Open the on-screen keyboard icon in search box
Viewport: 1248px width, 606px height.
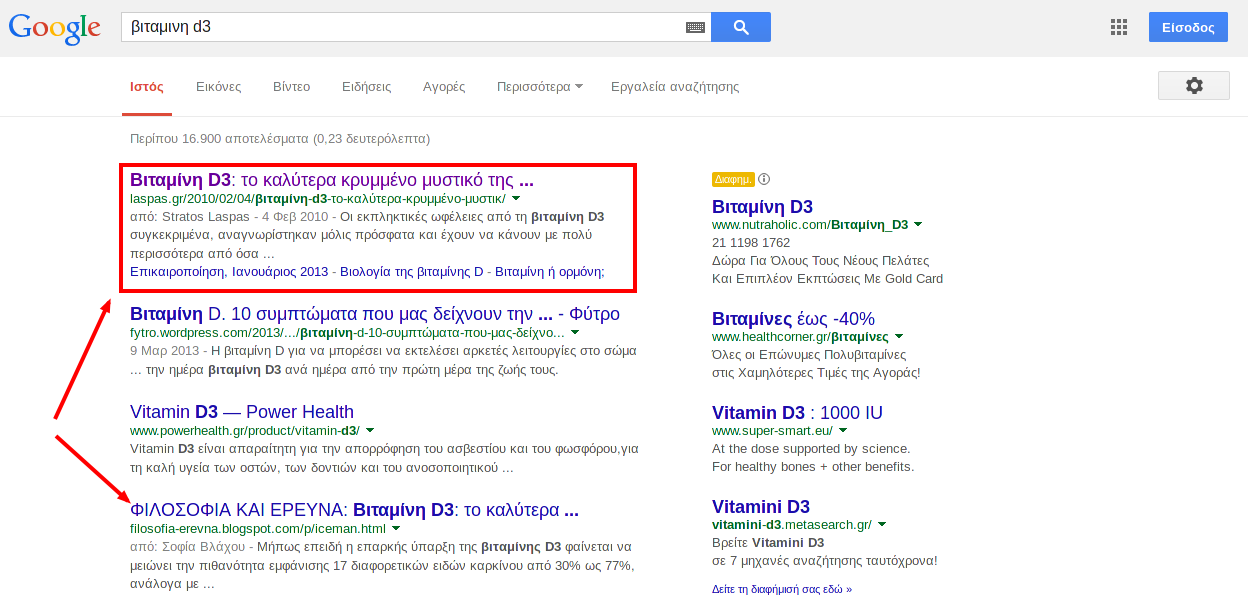[695, 28]
